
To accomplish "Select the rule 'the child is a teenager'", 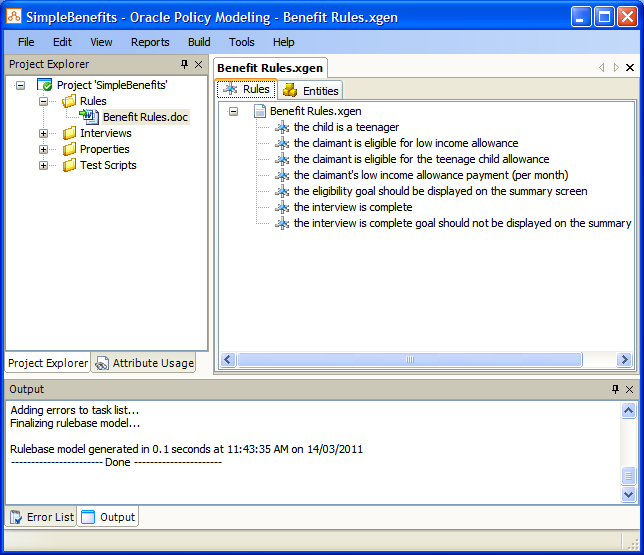I will (x=346, y=127).
